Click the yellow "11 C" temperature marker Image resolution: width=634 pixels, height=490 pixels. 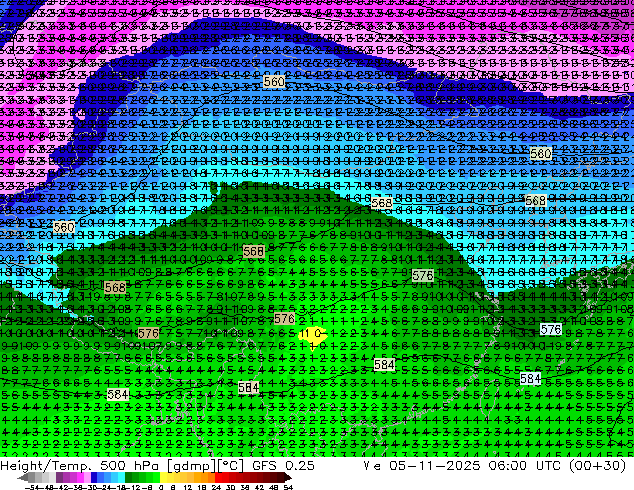tap(313, 335)
